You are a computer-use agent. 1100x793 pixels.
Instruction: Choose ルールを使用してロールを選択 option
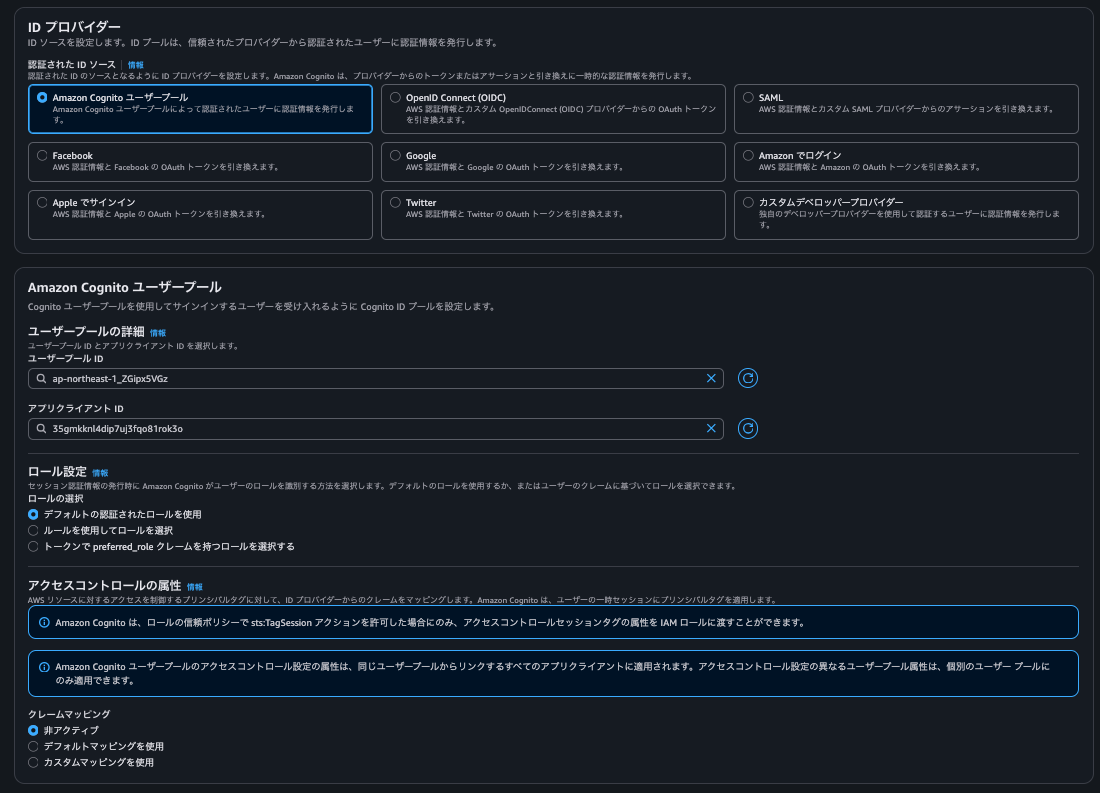(33, 531)
